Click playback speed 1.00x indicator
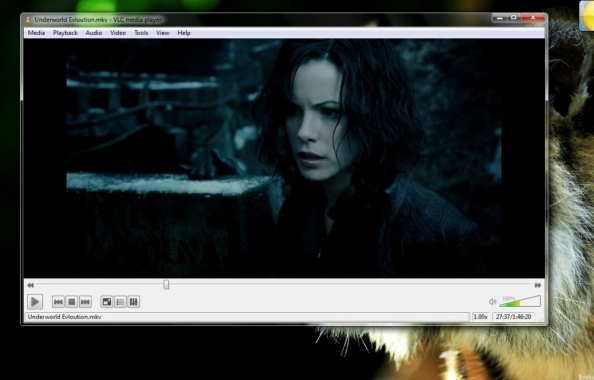Viewport: 594px width, 380px height. (x=481, y=317)
